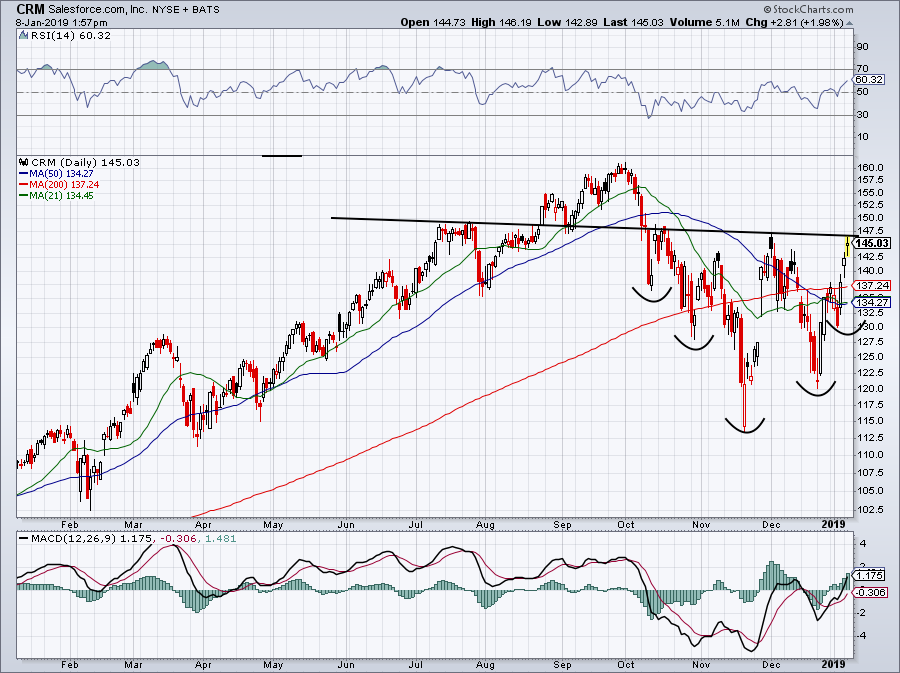Click the 110.0 label on the price axis
This screenshot has width=900, height=673.
point(870,454)
